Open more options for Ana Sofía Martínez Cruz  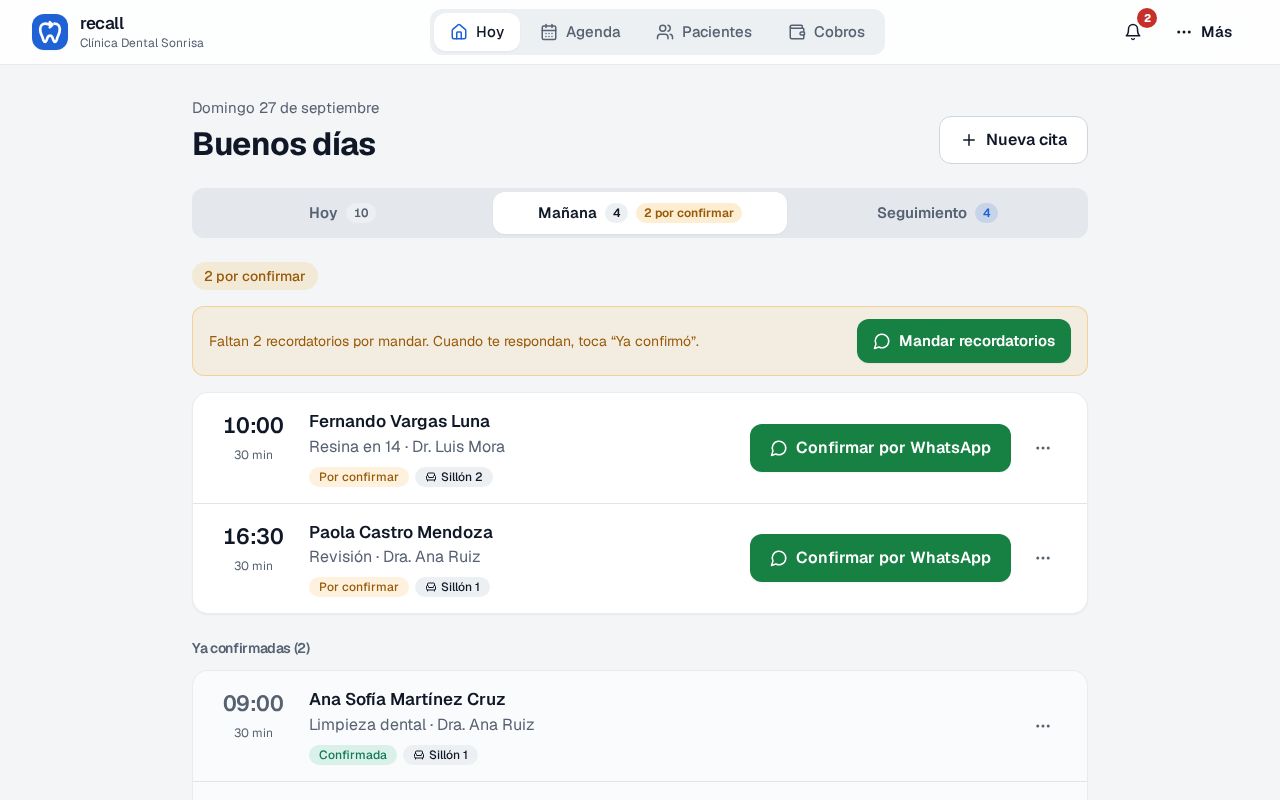(x=1043, y=726)
